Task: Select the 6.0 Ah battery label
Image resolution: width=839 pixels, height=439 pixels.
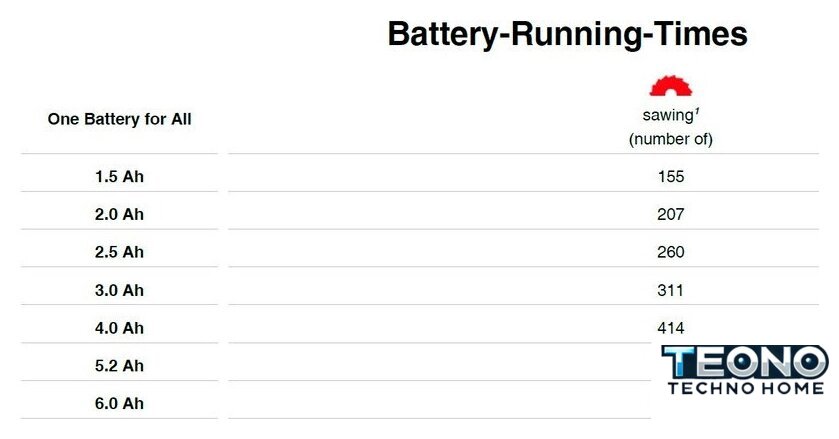Action: 120,404
